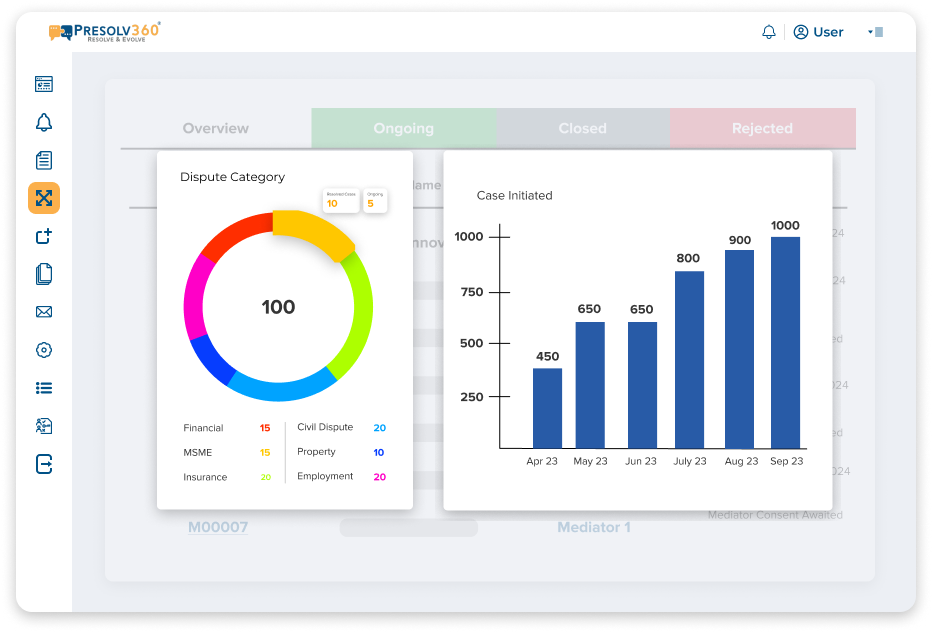Click the add new case plus icon
The height and width of the screenshot is (632, 932).
pyautogui.click(x=44, y=236)
